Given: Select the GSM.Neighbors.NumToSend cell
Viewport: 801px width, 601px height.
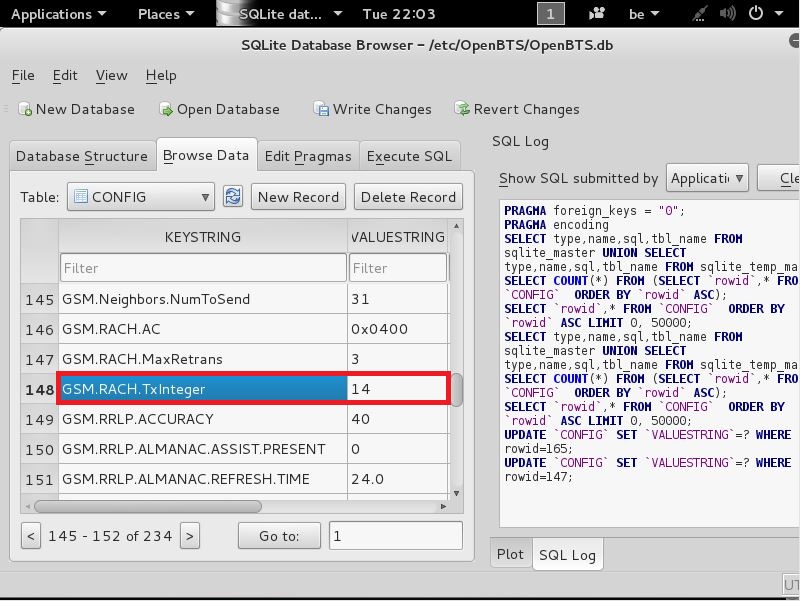Looking at the screenshot, I should click(x=203, y=299).
